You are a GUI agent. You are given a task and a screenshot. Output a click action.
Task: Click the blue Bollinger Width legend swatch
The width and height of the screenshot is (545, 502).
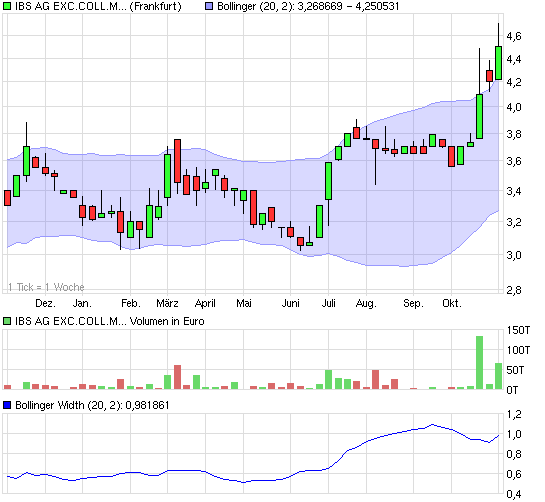coord(7,405)
